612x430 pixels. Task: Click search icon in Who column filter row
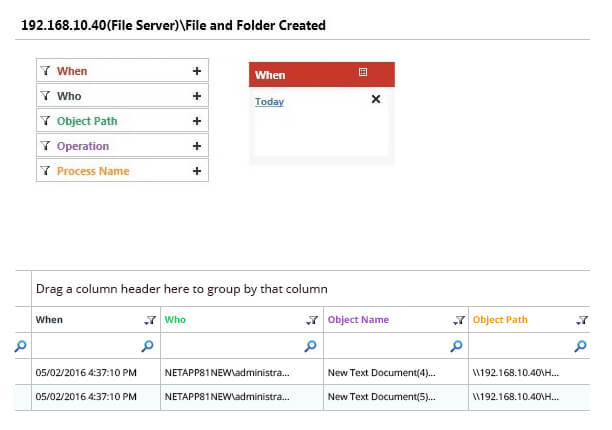(310, 346)
